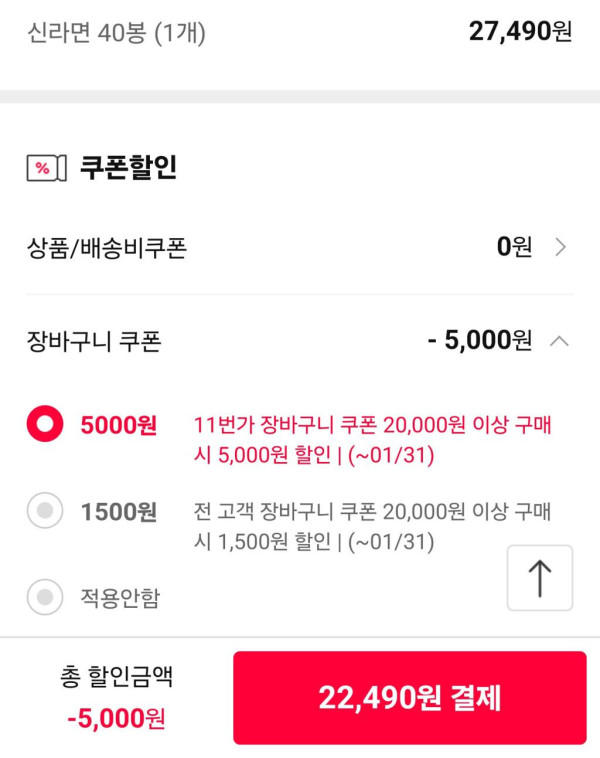The image size is (600, 758).
Task: Open the 상품/배송비쿠폰 row label
Action: (x=107, y=248)
